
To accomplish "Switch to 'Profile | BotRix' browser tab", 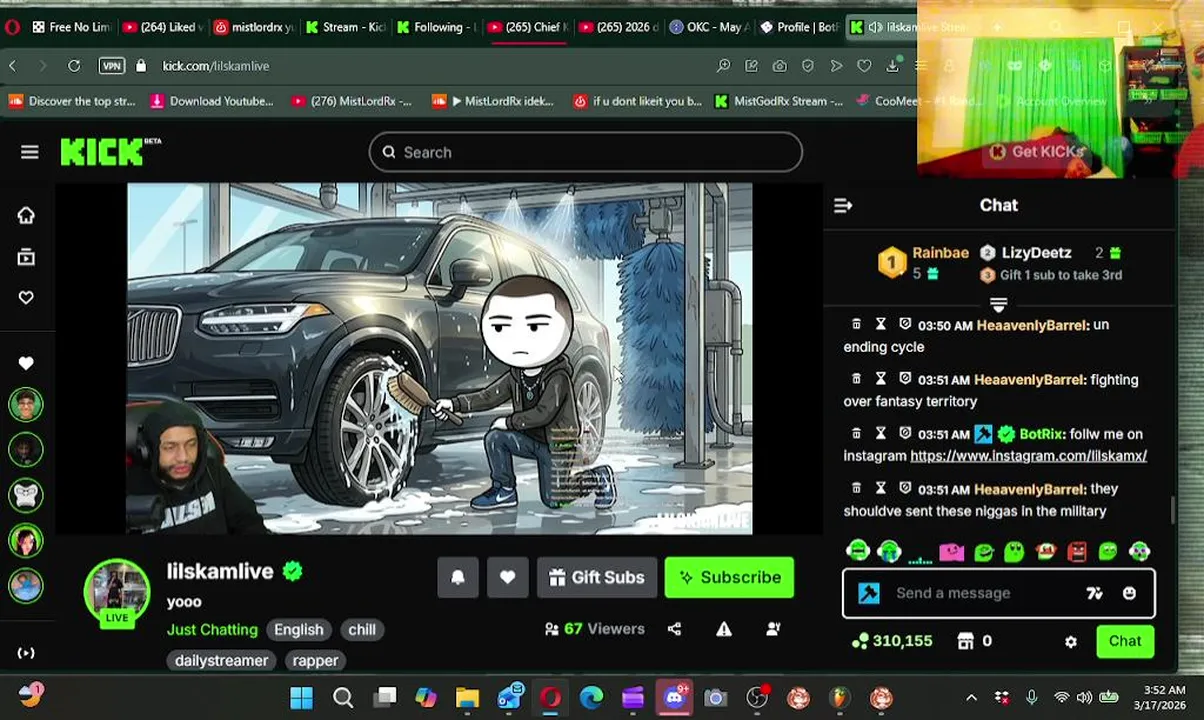I will (x=799, y=27).
